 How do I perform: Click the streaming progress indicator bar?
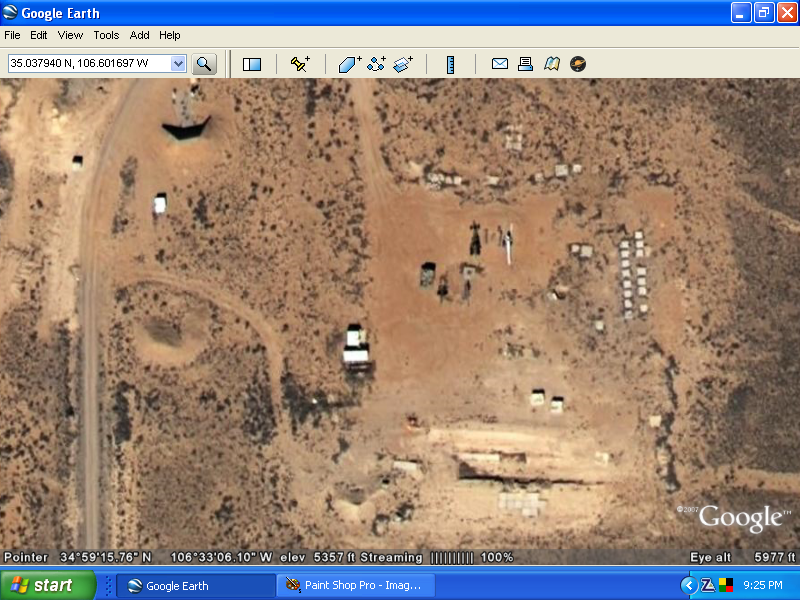452,558
